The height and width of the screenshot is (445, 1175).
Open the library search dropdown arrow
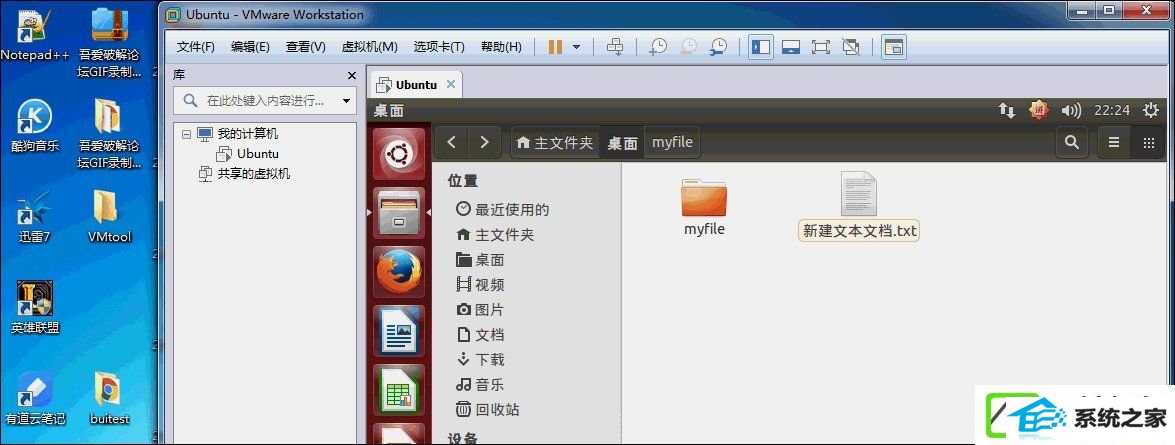point(346,100)
